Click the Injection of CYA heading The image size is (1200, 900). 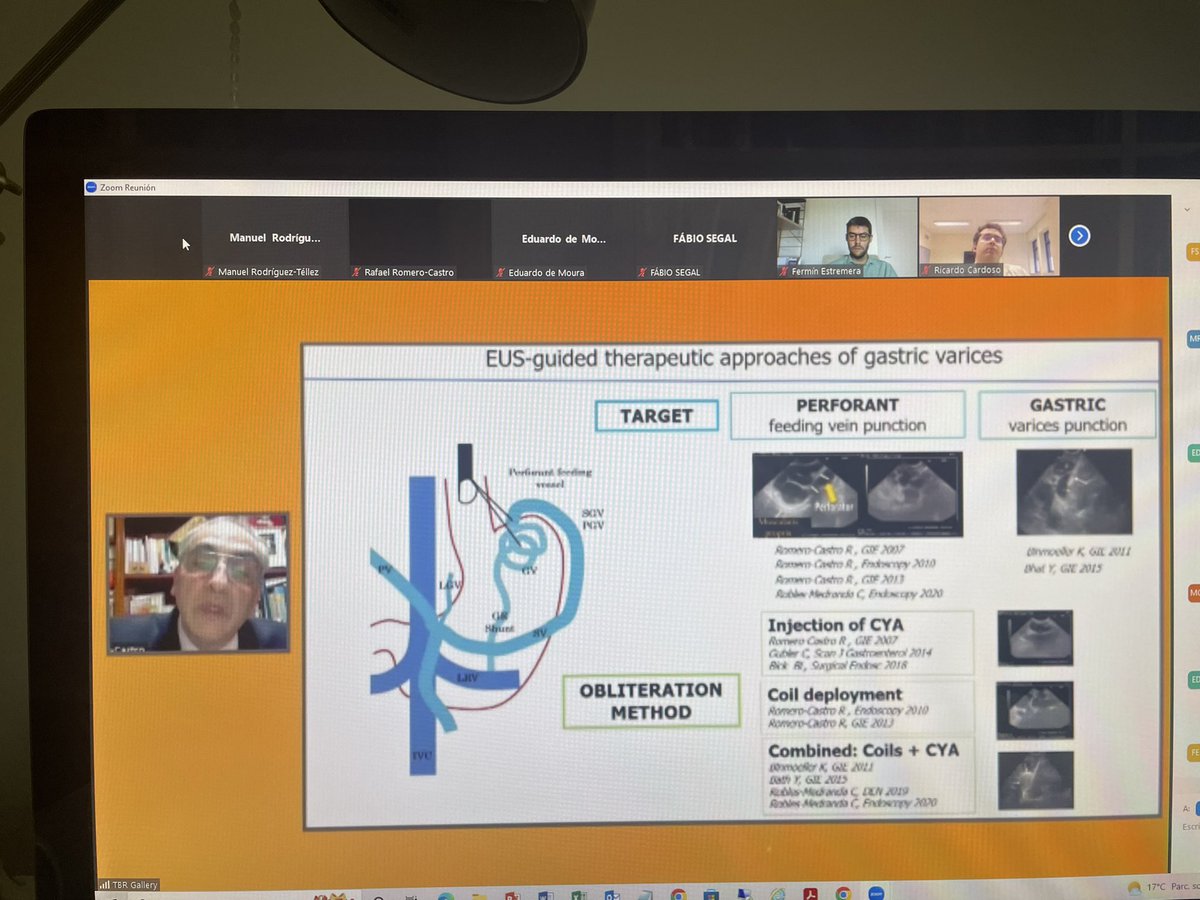pyautogui.click(x=834, y=626)
